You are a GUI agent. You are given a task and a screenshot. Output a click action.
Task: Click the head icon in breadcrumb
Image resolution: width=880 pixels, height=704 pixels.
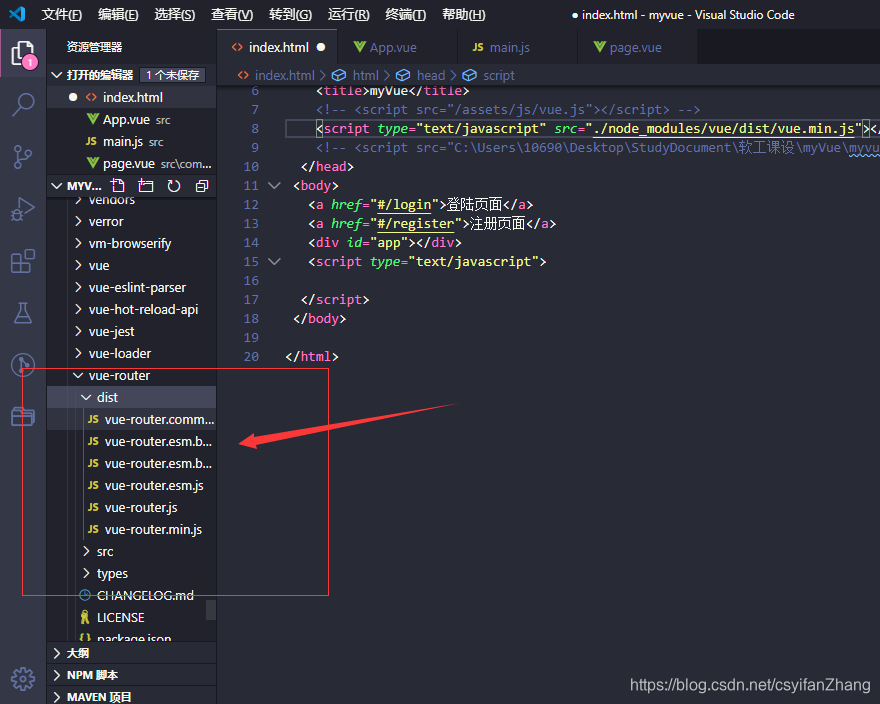tap(403, 75)
